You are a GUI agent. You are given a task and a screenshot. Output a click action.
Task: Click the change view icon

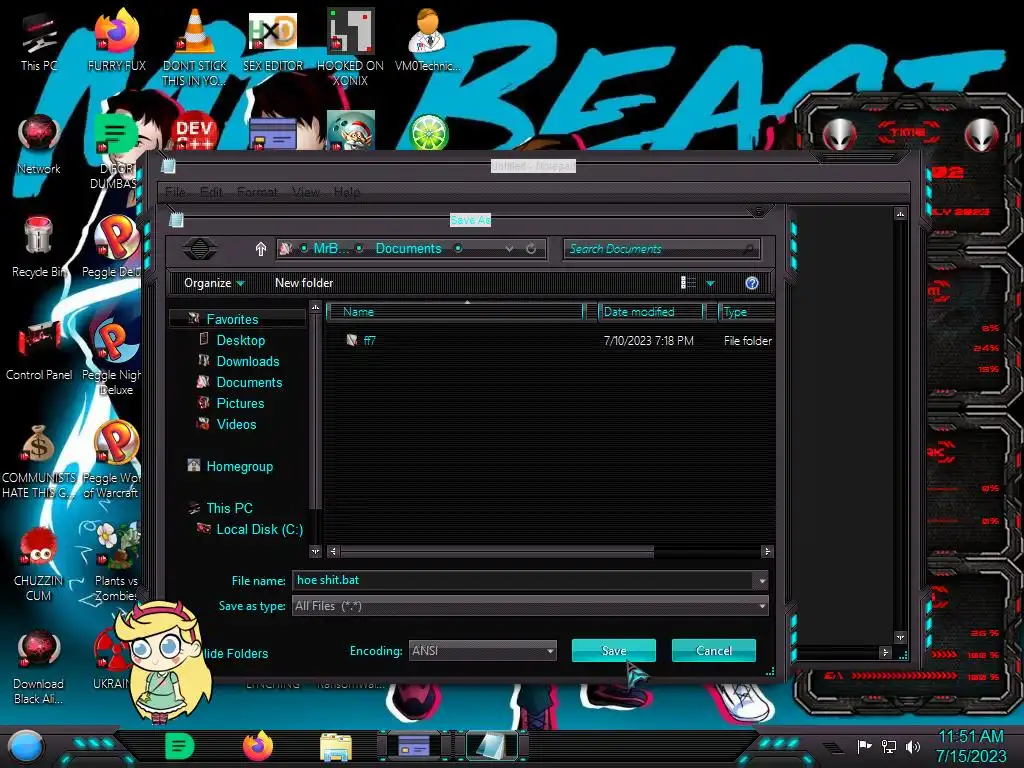click(688, 283)
